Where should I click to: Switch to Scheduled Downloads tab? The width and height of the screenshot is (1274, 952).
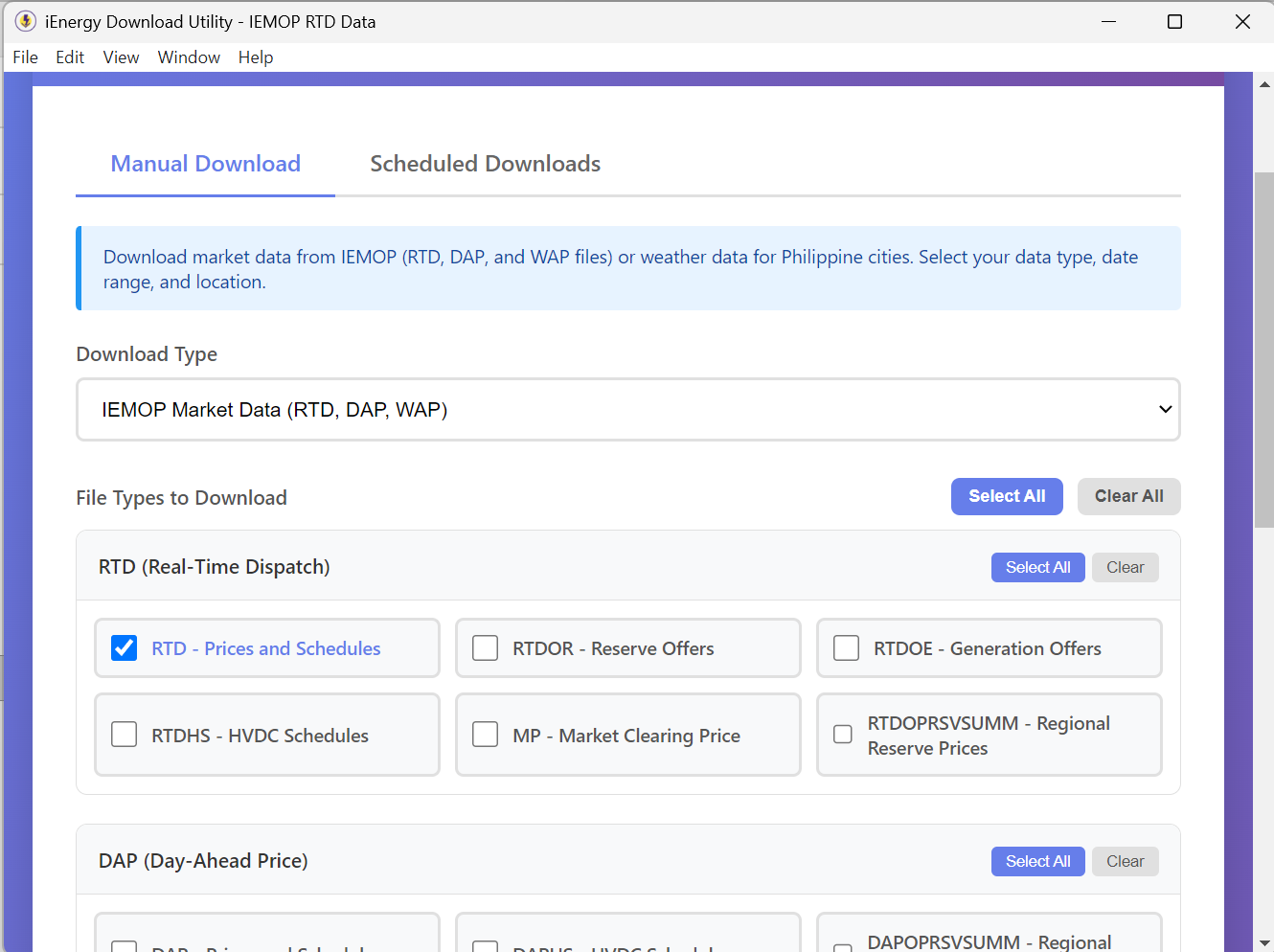point(485,164)
